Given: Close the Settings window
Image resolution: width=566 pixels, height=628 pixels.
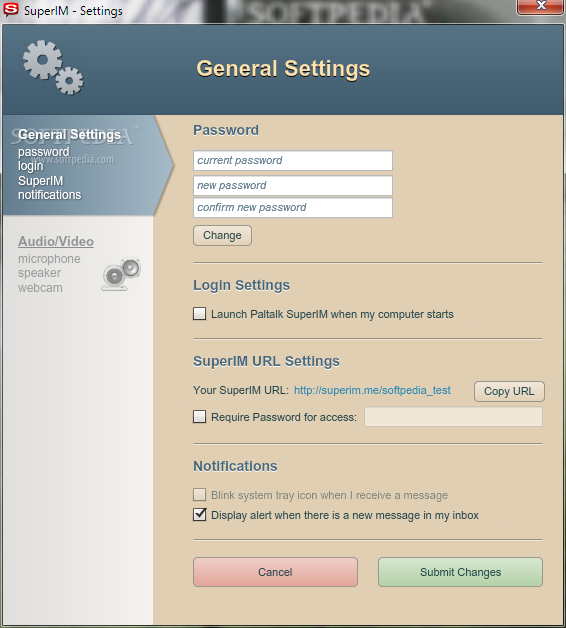Looking at the screenshot, I should click(x=541, y=6).
